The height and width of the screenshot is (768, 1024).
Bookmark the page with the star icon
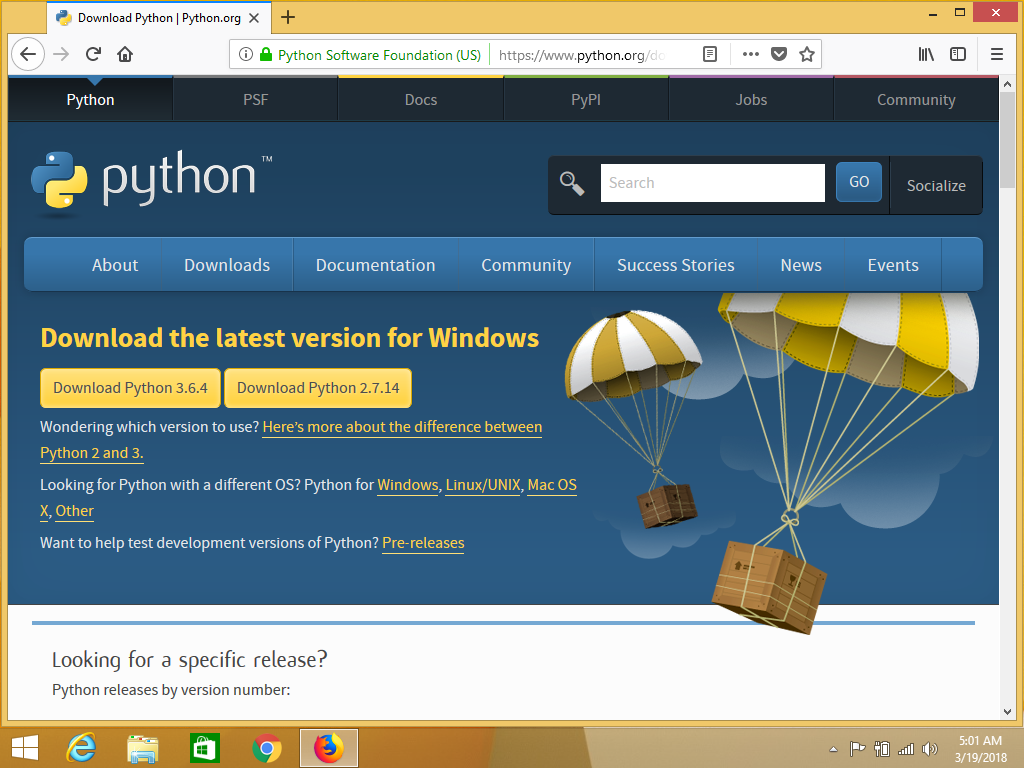[x=806, y=54]
